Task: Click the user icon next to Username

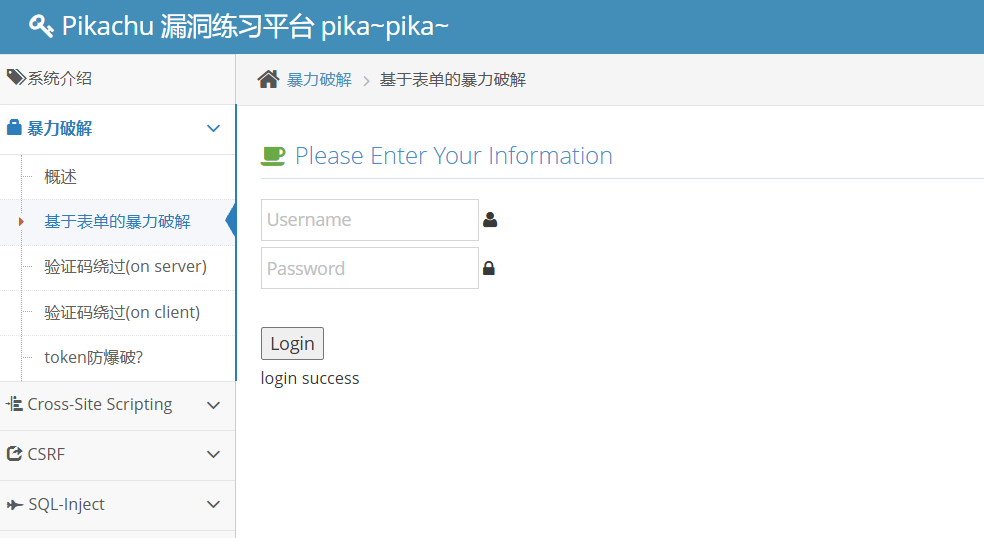Action: tap(490, 219)
